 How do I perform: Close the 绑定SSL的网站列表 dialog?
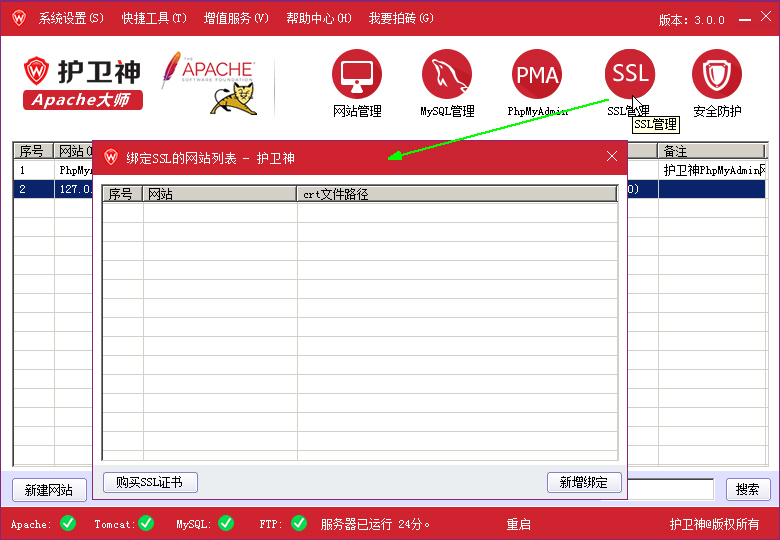coord(612,157)
